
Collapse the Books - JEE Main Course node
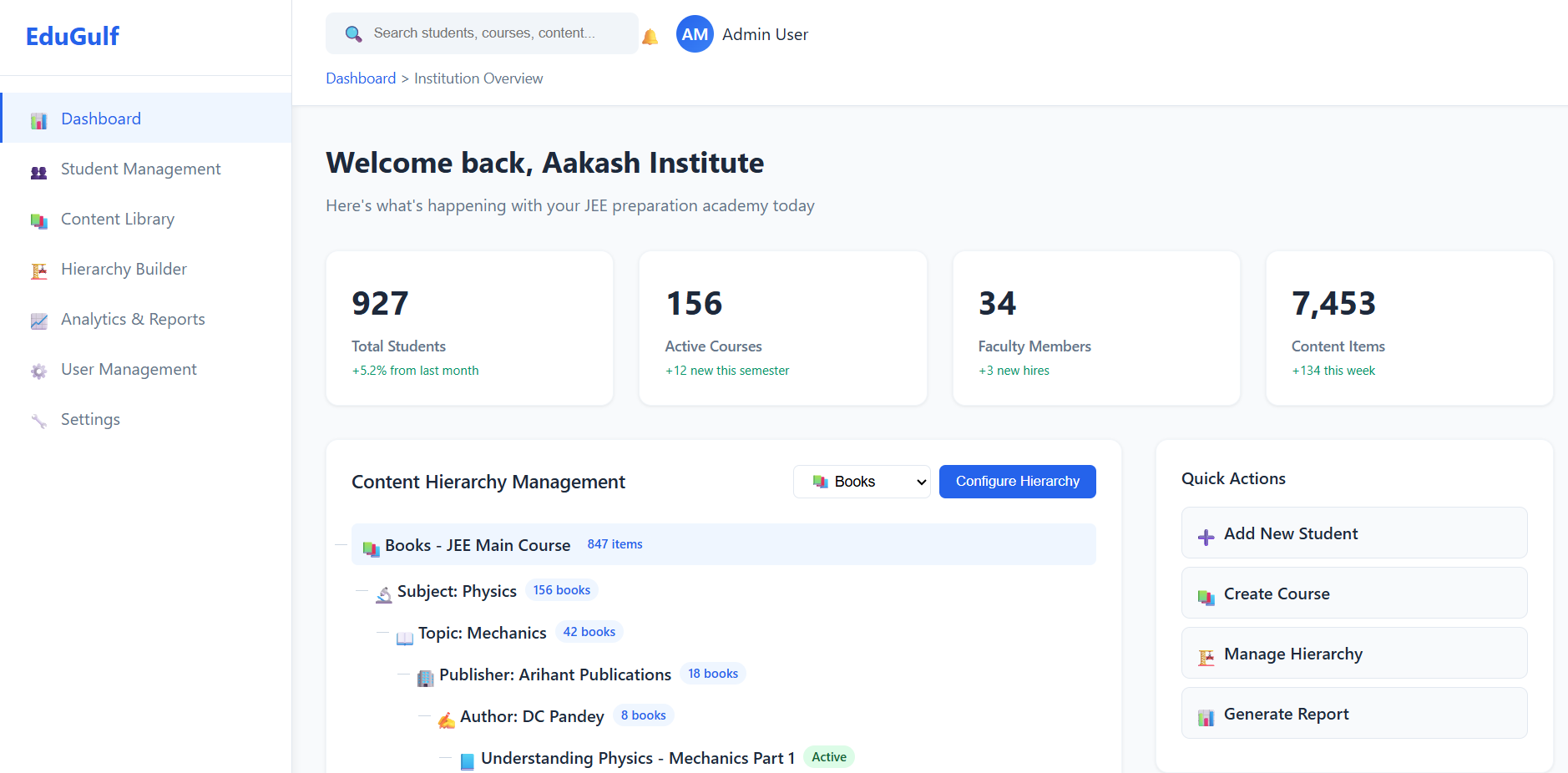pos(341,544)
